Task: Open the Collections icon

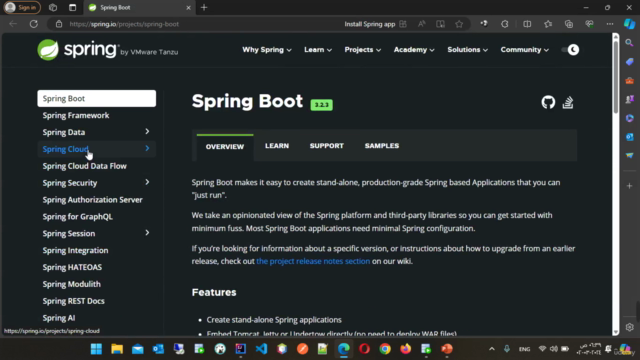Action: [x=569, y=24]
